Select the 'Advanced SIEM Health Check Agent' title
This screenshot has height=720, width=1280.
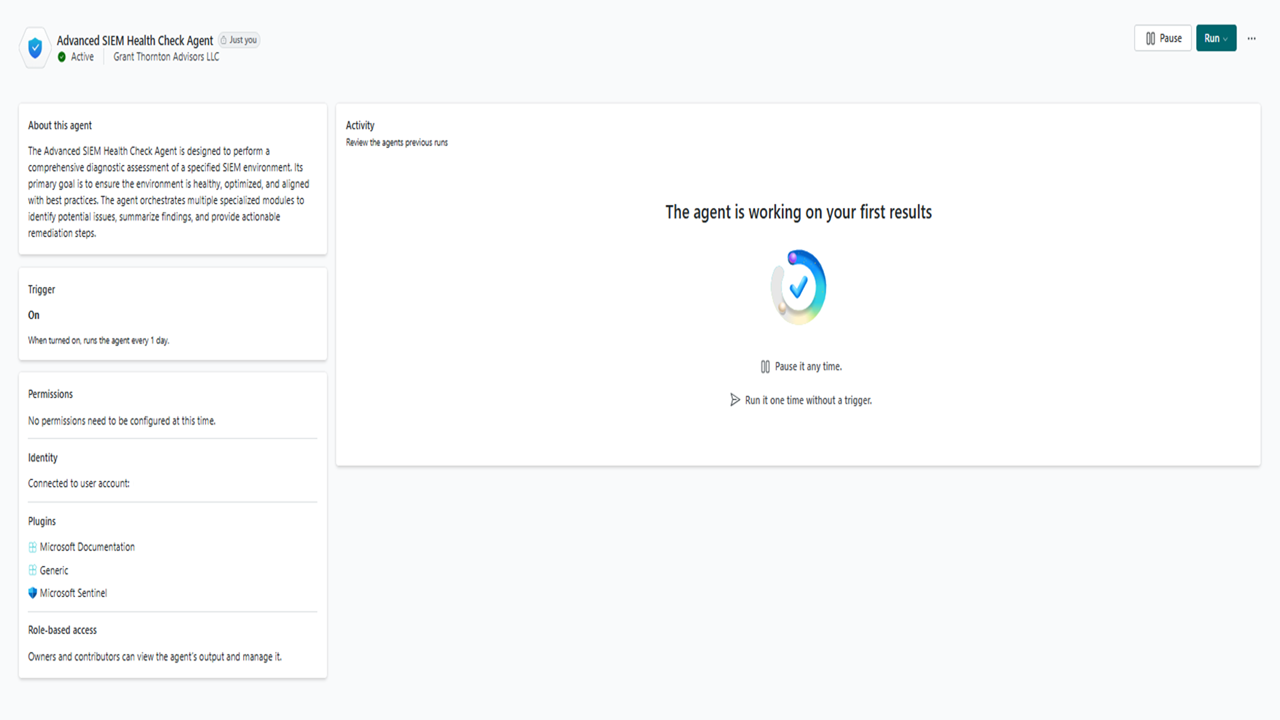coord(135,41)
